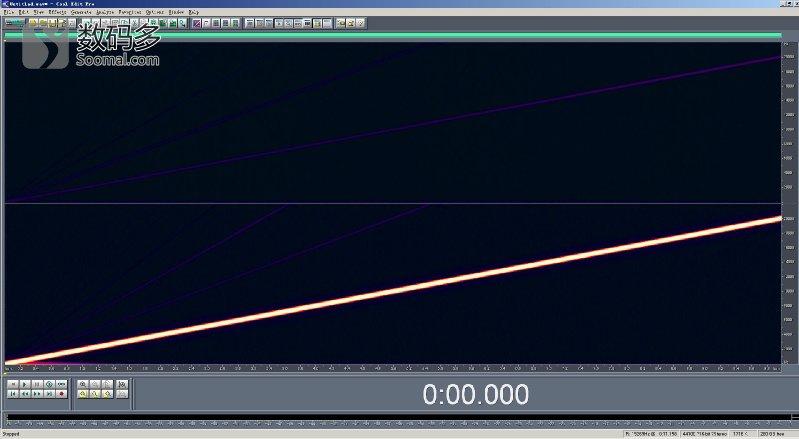This screenshot has height=439, width=799.
Task: Zoom in to the selection's right edge
Action: tap(107, 394)
